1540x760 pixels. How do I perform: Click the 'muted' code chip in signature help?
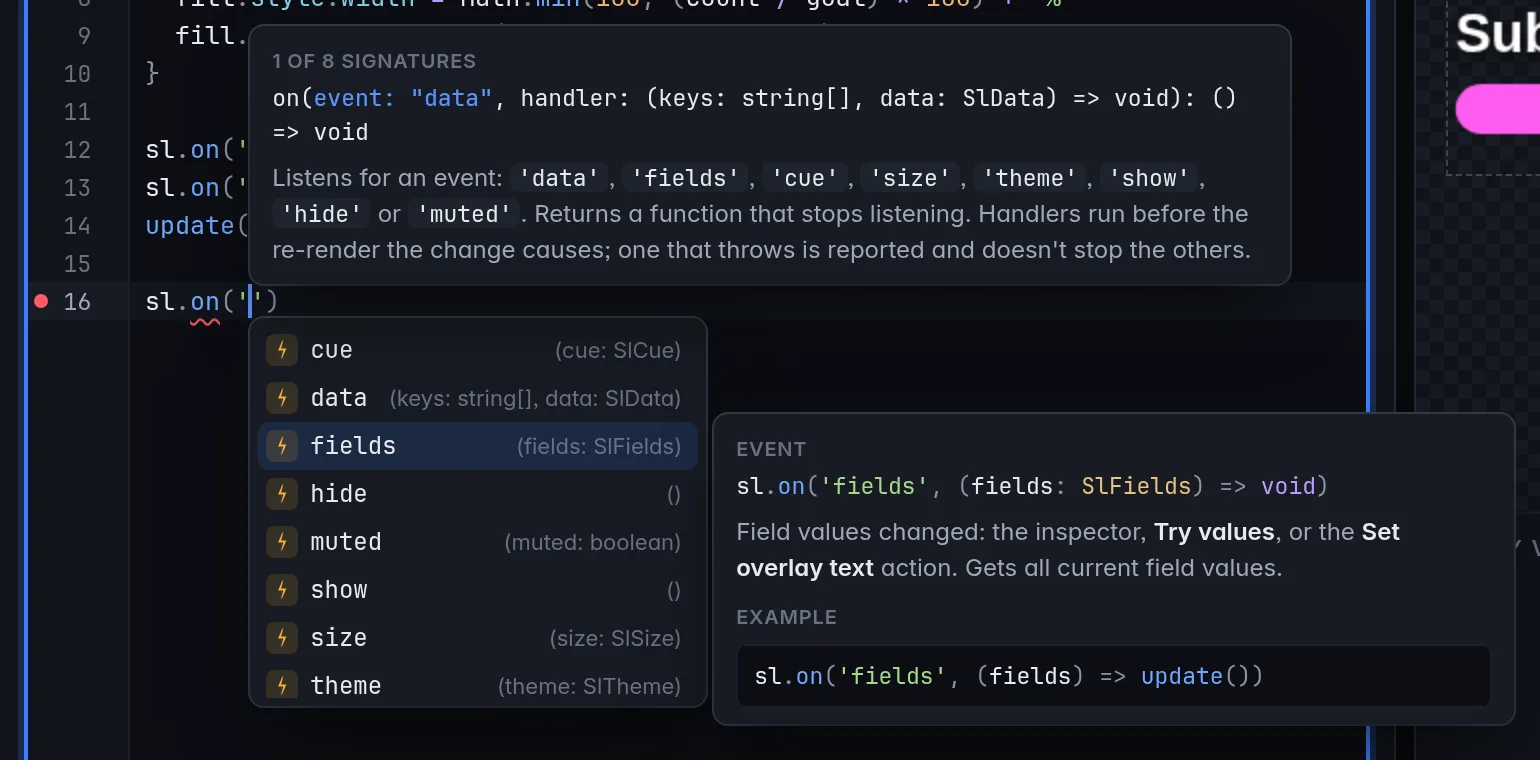click(x=464, y=214)
